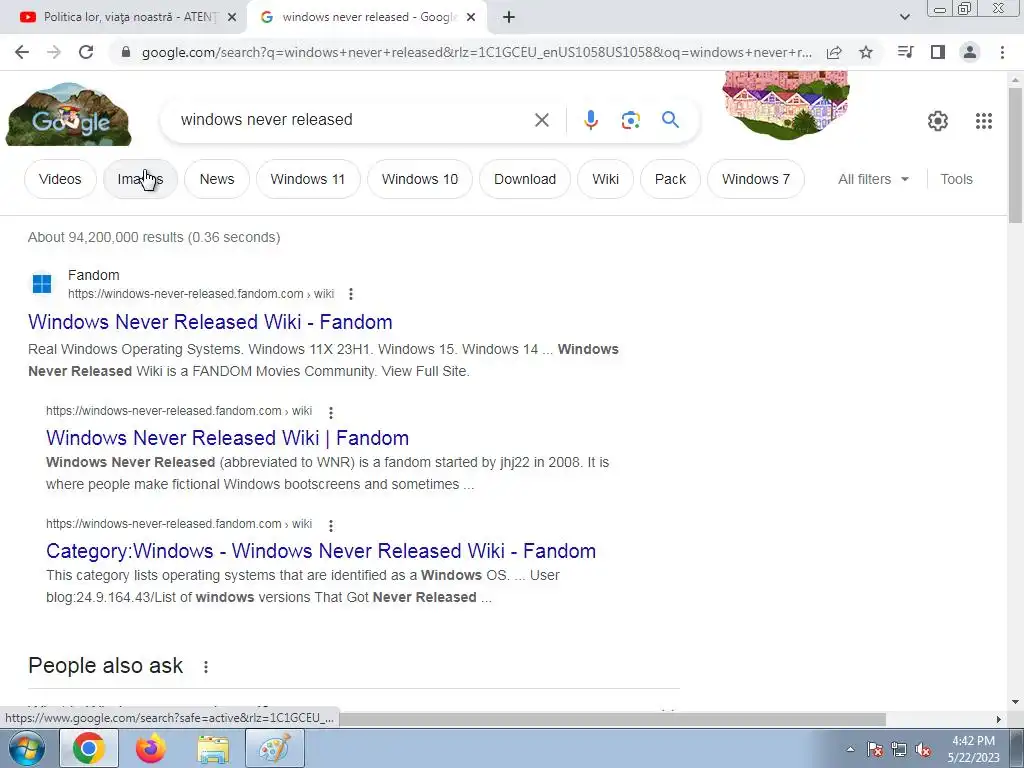The height and width of the screenshot is (768, 1024).
Task: Expand the All filters dropdown
Action: (x=873, y=179)
